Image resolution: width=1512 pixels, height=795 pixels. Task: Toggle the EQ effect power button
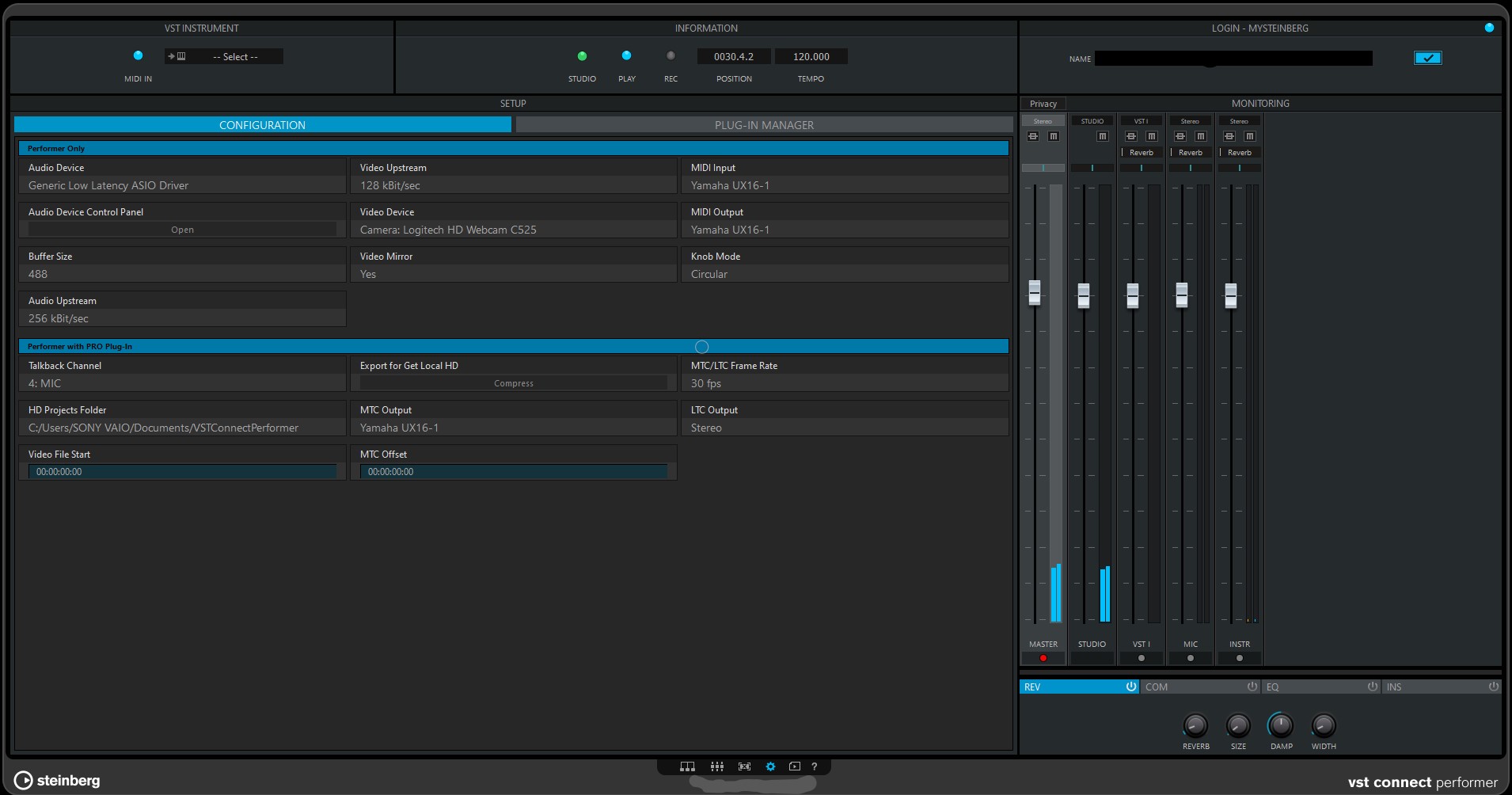point(1373,687)
